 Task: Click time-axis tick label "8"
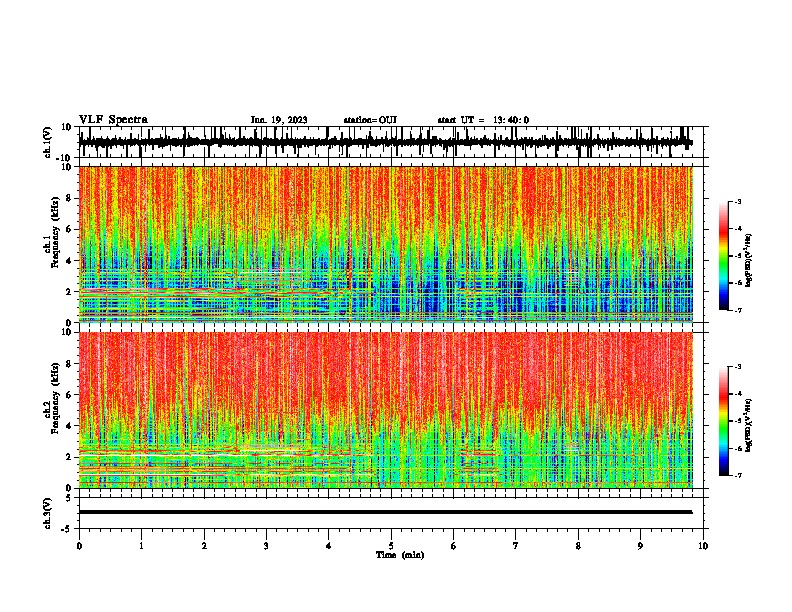point(578,546)
